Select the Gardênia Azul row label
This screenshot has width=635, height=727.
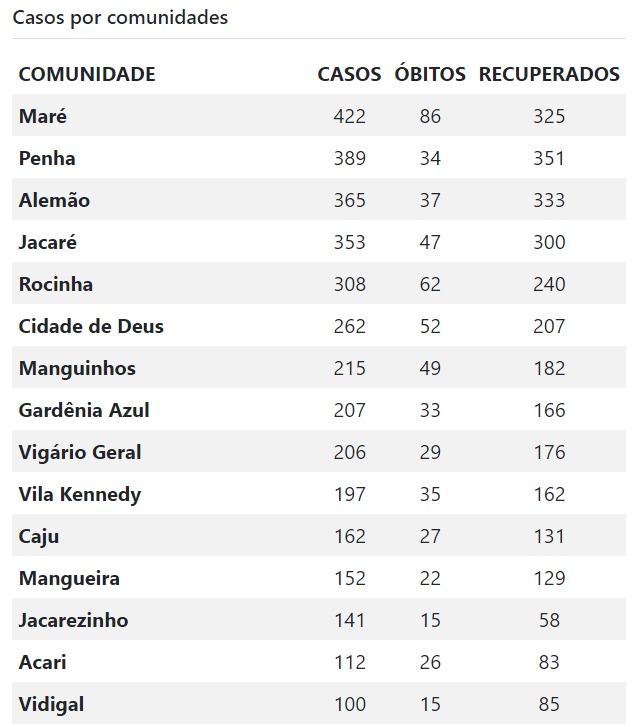click(84, 410)
